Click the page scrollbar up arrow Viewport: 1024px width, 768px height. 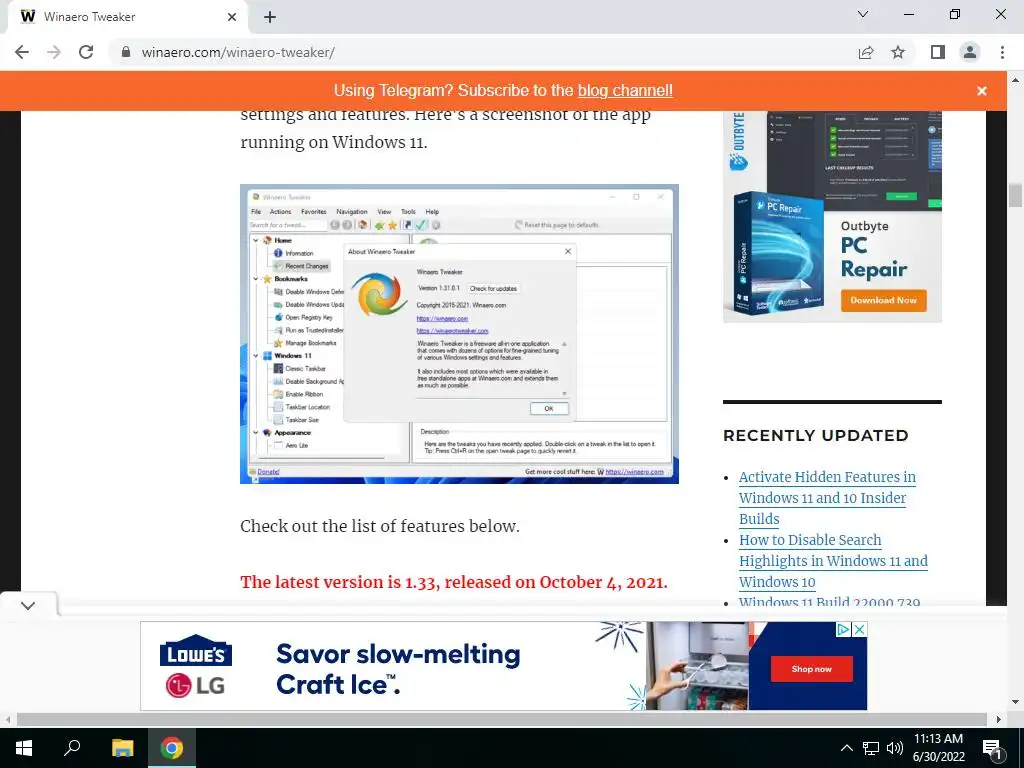pos(1015,80)
